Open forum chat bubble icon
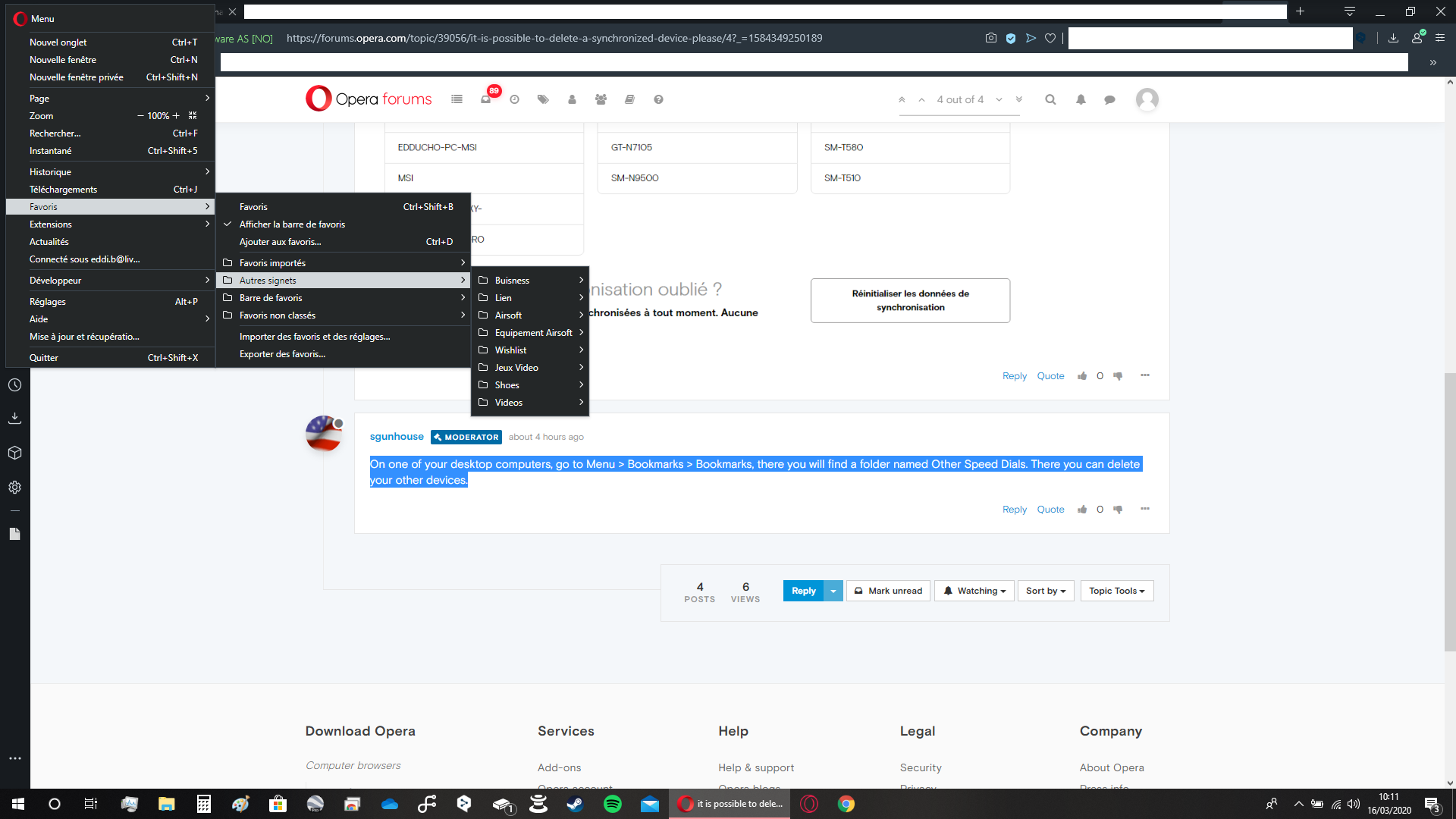Screen dimensions: 1456x819 coord(1109,99)
